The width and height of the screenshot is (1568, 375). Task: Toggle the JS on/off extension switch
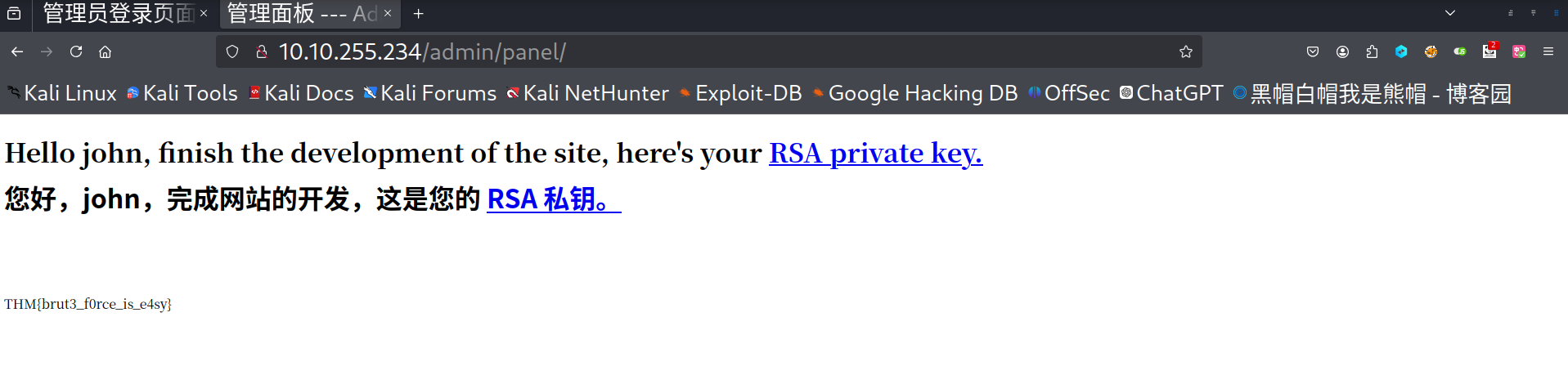[x=1460, y=51]
